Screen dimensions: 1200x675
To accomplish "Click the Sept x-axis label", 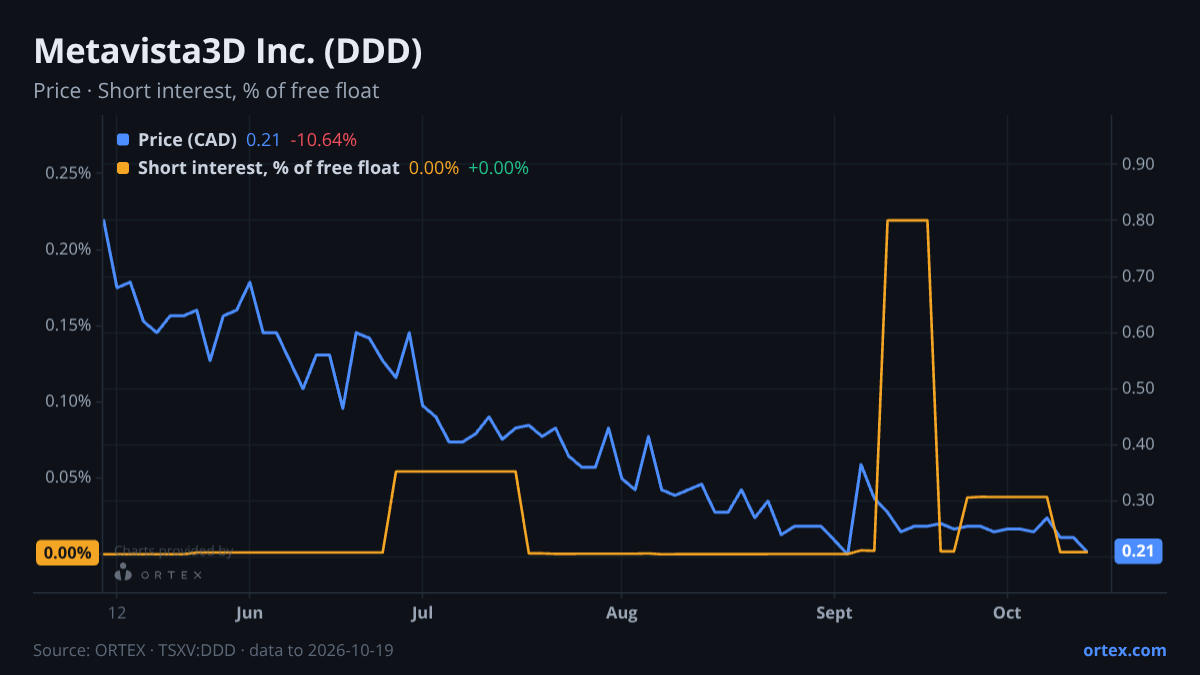I will pos(834,613).
